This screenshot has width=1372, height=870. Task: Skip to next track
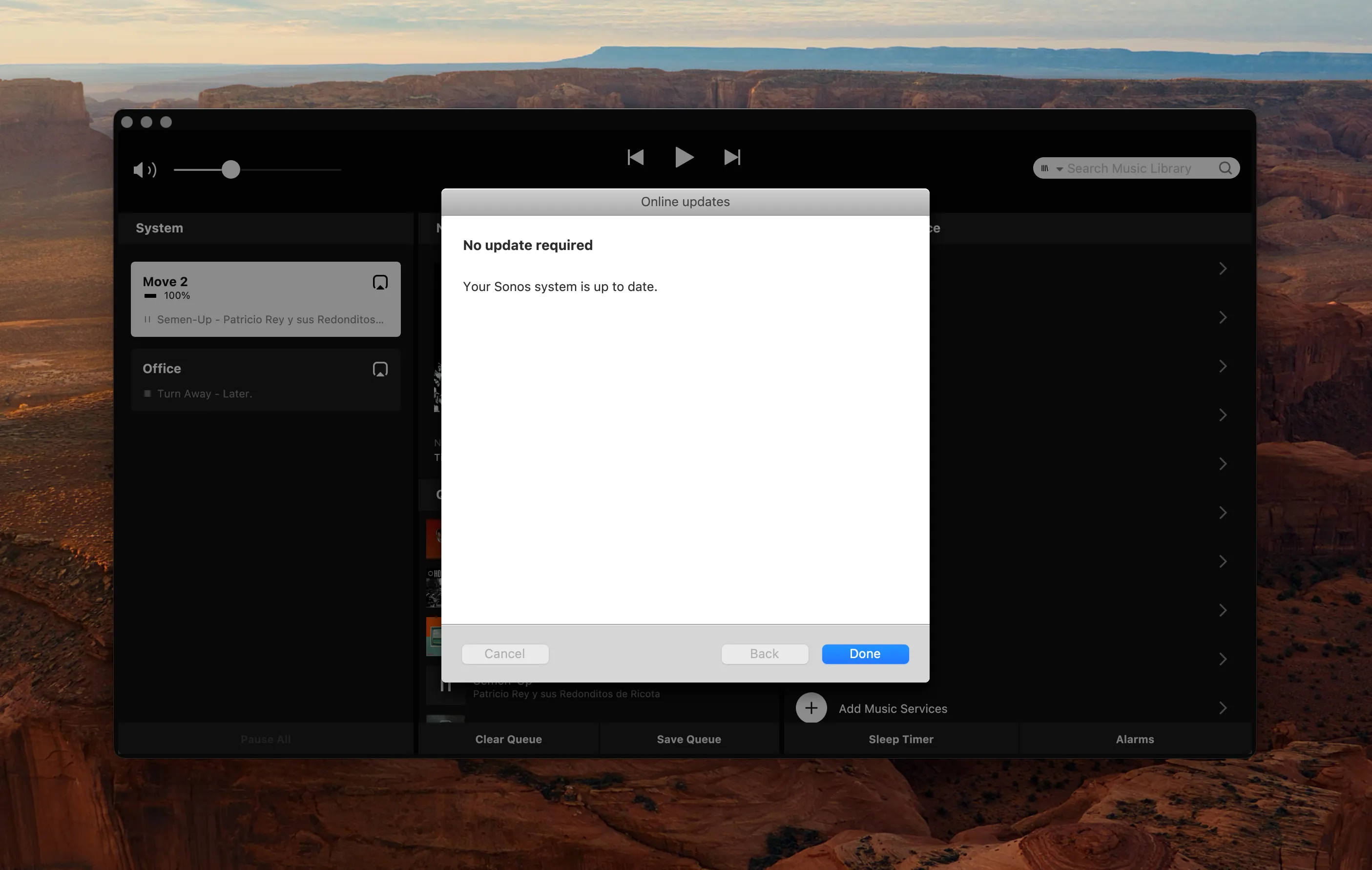point(732,157)
